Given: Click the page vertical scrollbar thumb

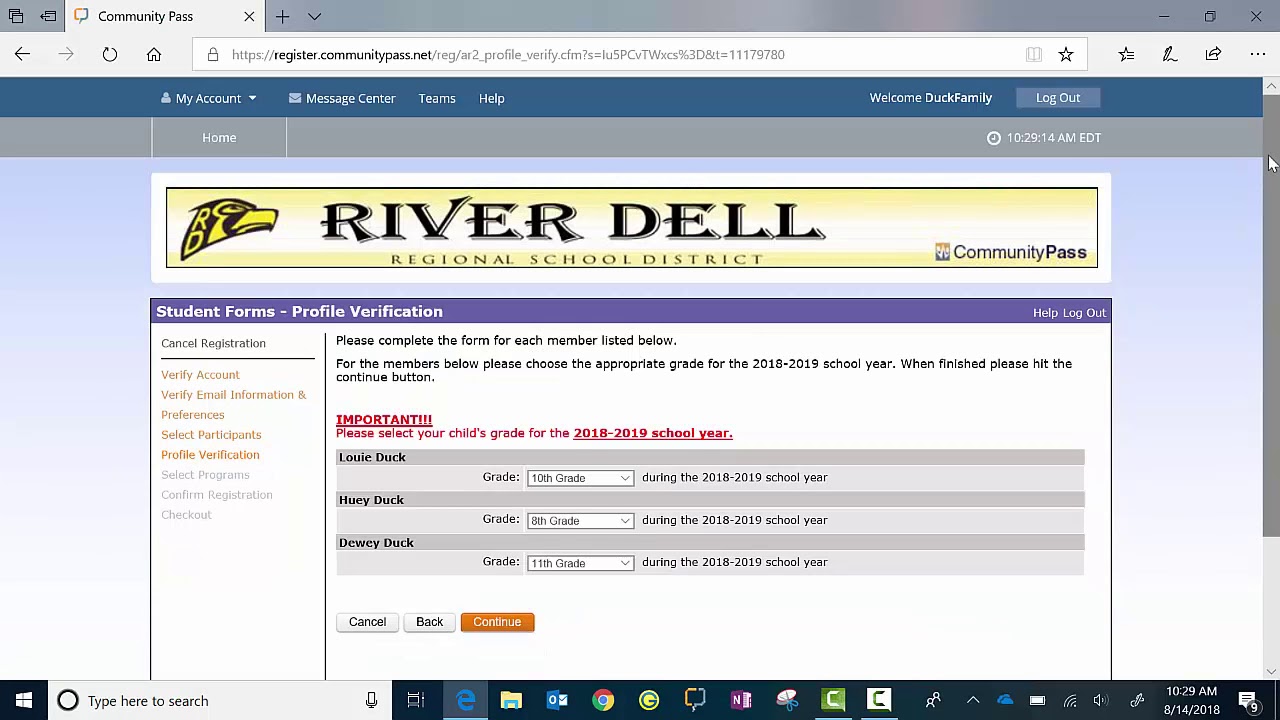Looking at the screenshot, I should [x=1271, y=316].
